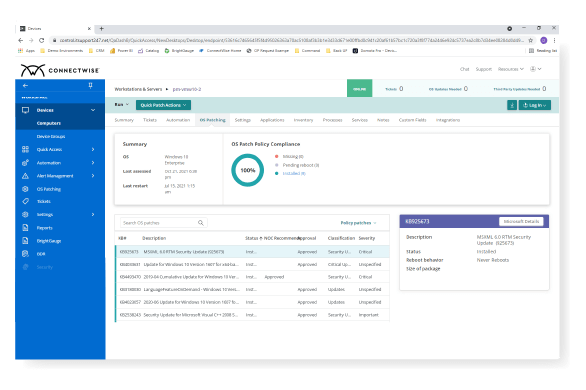Click the ConnectWise logo
The image size is (586, 390).
(x=60, y=70)
